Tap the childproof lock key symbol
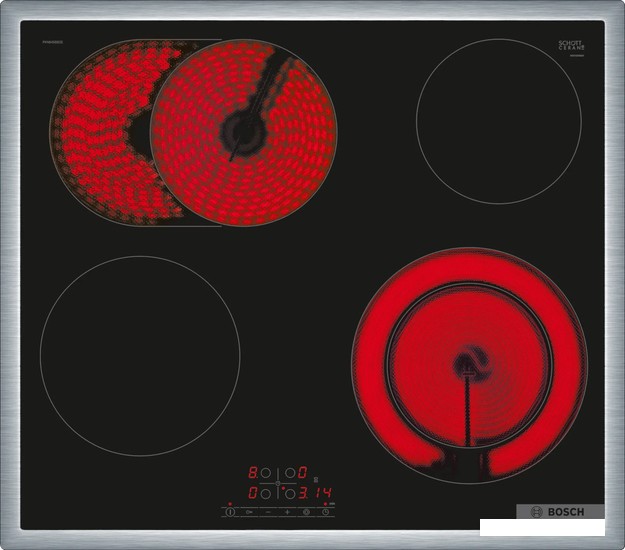Screen dimensions: 625x550 (x=248, y=512)
